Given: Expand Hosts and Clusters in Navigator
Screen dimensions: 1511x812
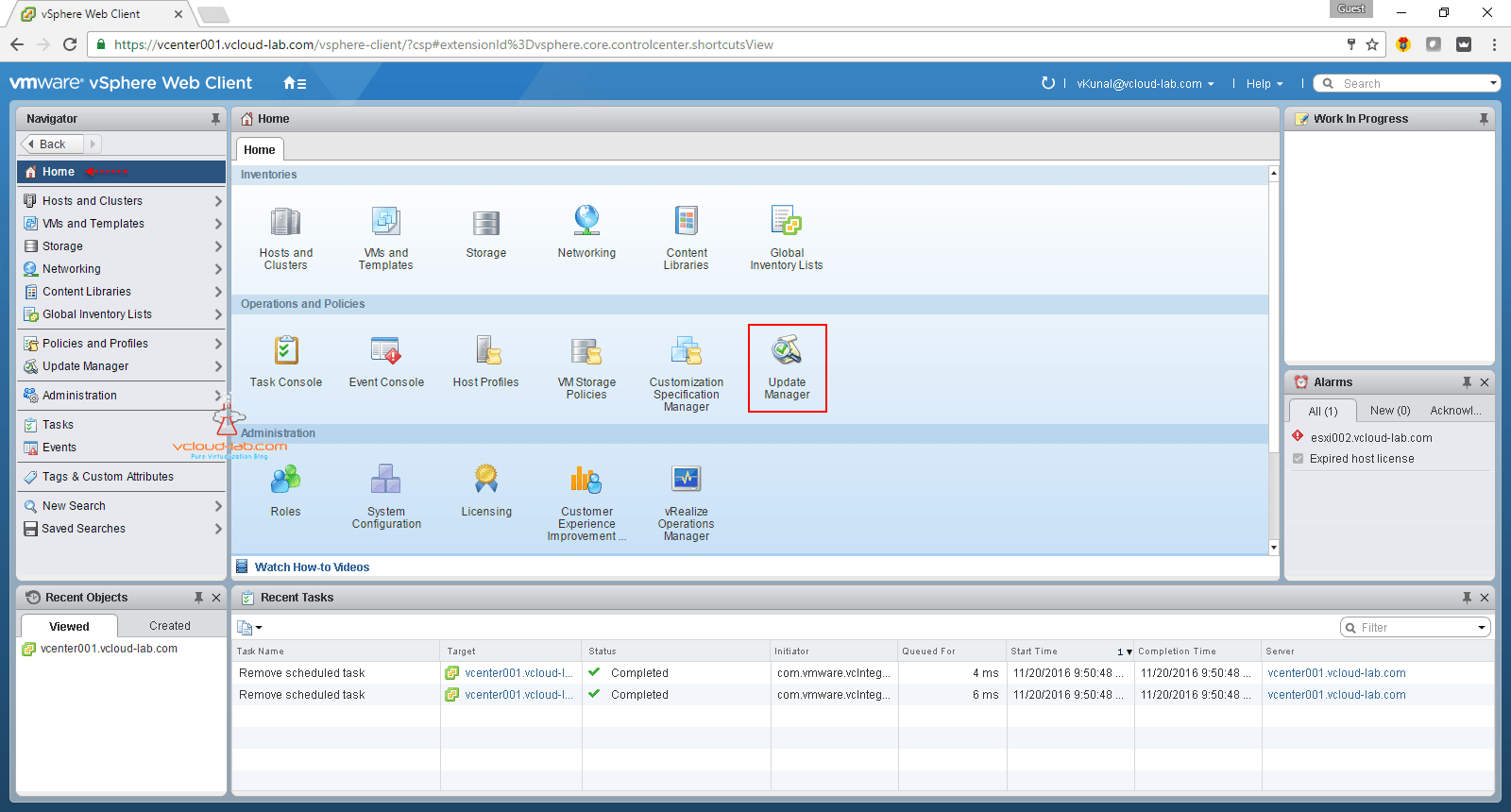Looking at the screenshot, I should click(x=218, y=201).
